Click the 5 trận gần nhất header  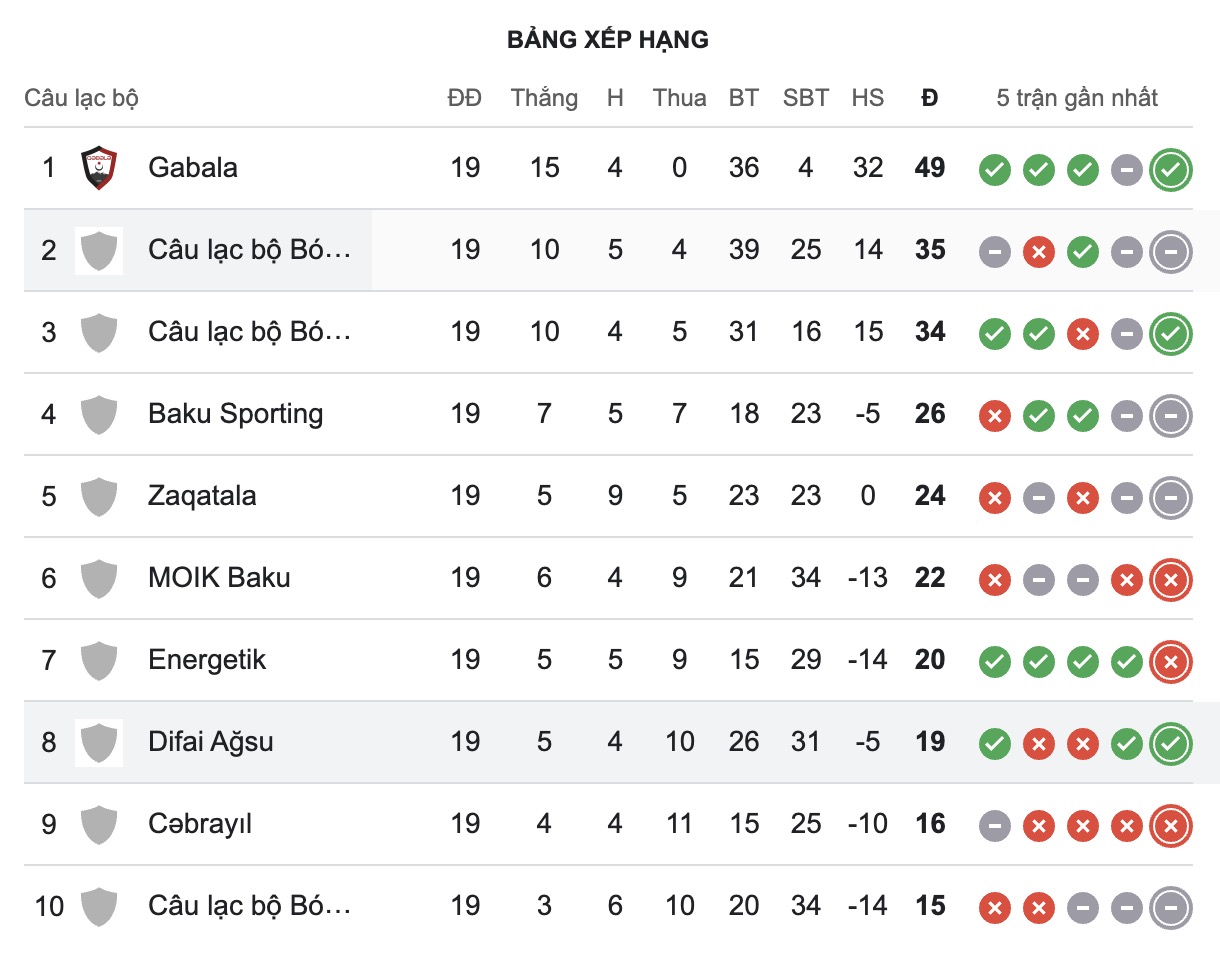point(1076,98)
